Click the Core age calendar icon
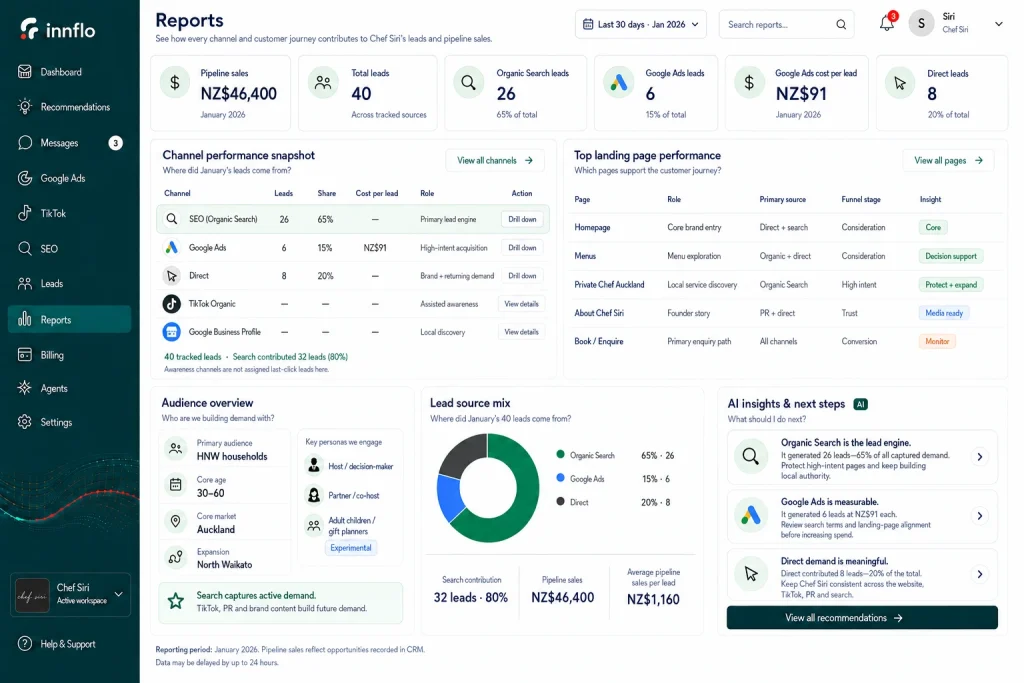 click(175, 484)
